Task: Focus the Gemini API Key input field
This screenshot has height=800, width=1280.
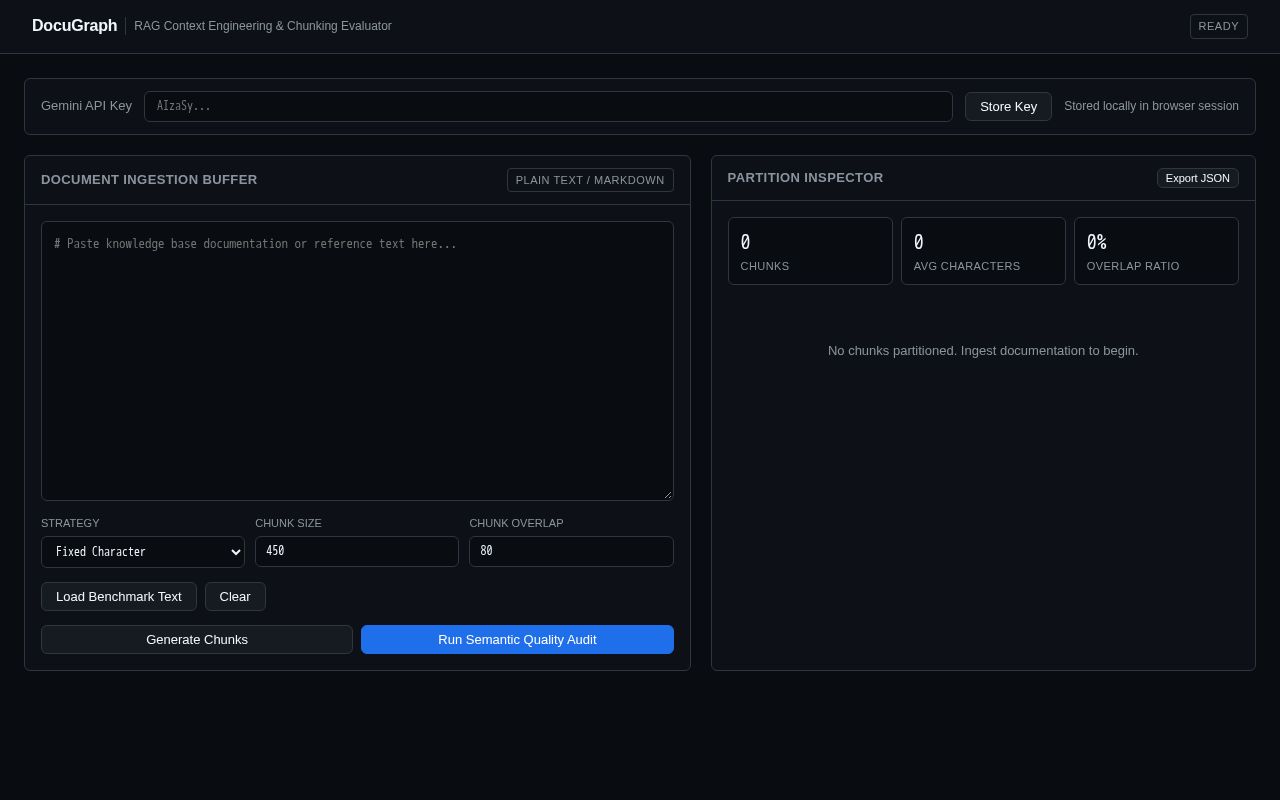Action: [548, 107]
